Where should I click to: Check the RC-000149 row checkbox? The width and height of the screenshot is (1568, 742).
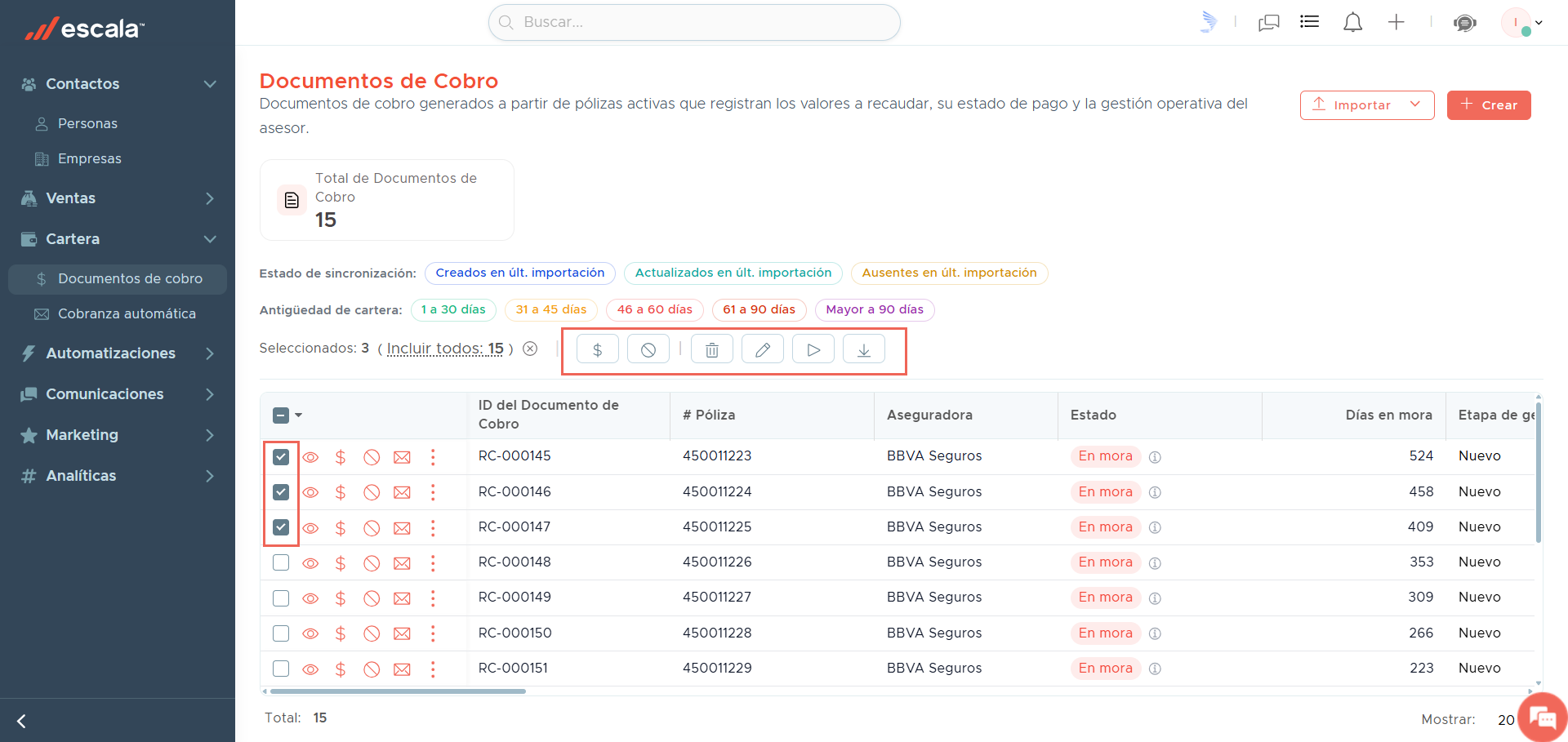[281, 598]
